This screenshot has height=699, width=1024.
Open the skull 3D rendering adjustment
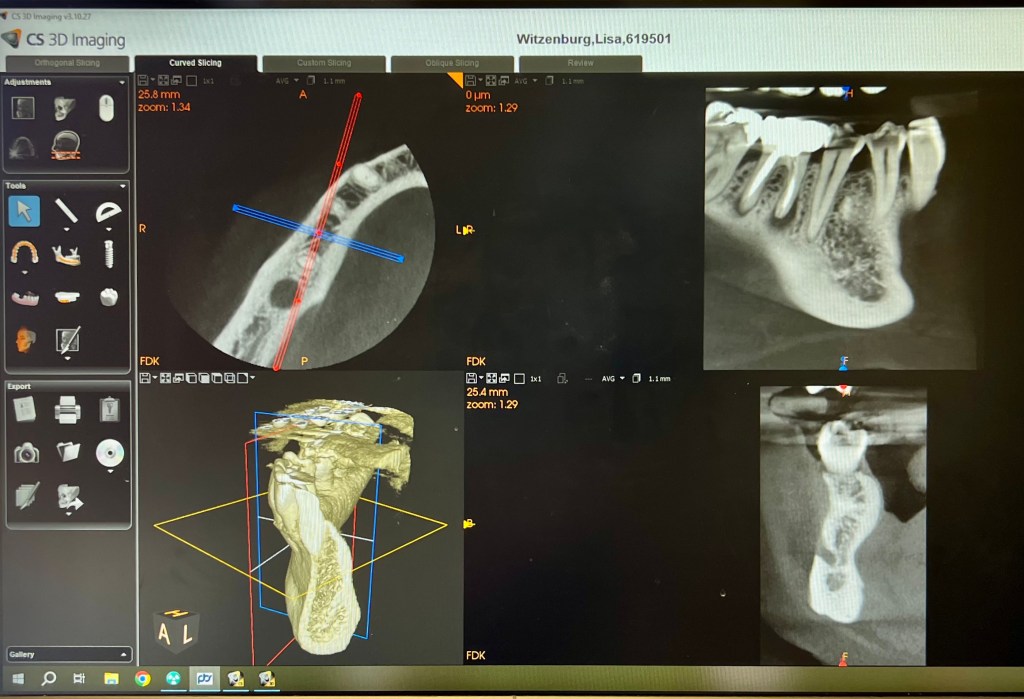pyautogui.click(x=64, y=107)
